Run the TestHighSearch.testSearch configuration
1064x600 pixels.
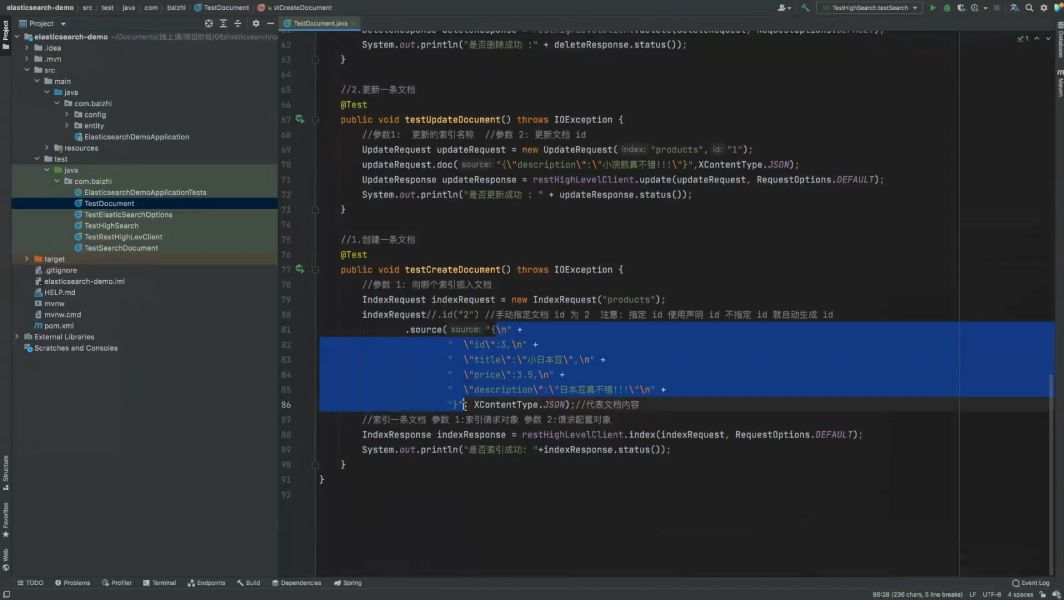click(932, 7)
